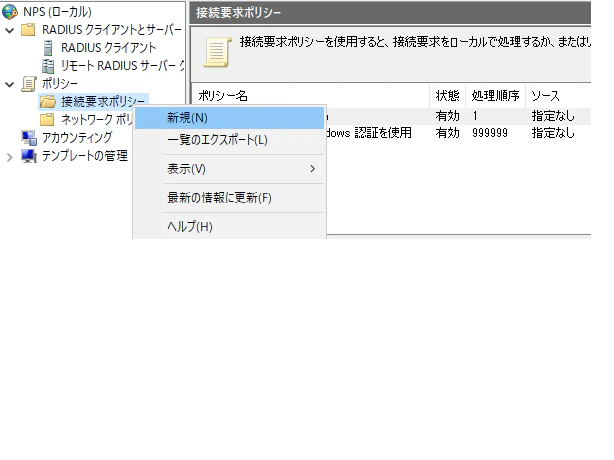Select 一覧のエクスポート(L) menu entry
This screenshot has width=614, height=460.
tap(229, 140)
